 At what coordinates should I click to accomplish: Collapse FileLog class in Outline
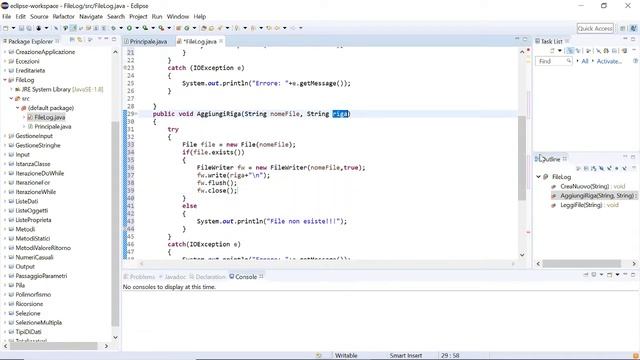[538, 177]
